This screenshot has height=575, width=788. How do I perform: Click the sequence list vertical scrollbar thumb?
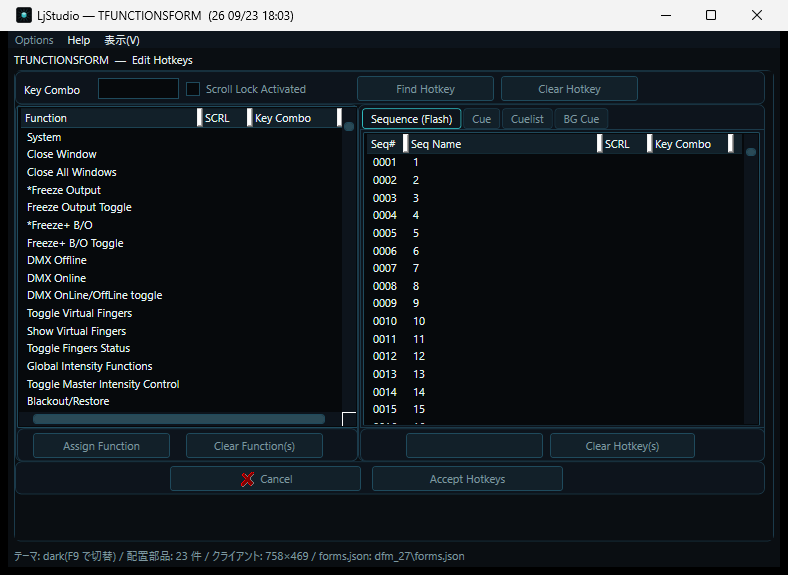point(751,152)
